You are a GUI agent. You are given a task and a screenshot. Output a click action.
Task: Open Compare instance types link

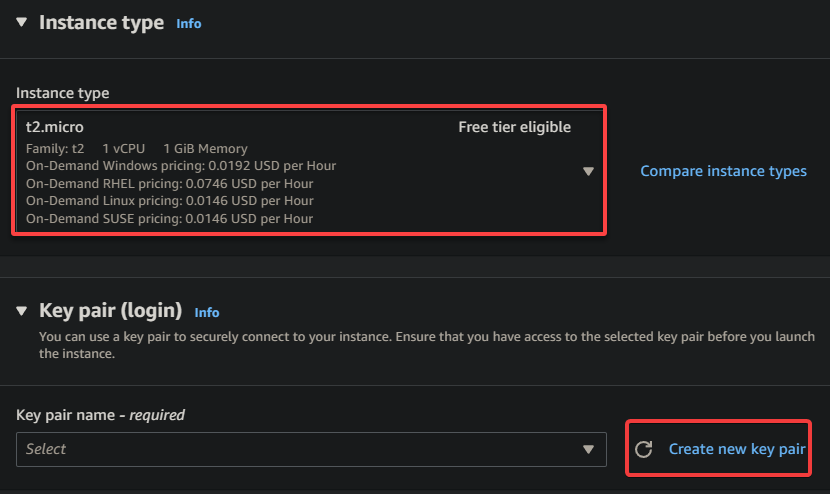(x=723, y=171)
